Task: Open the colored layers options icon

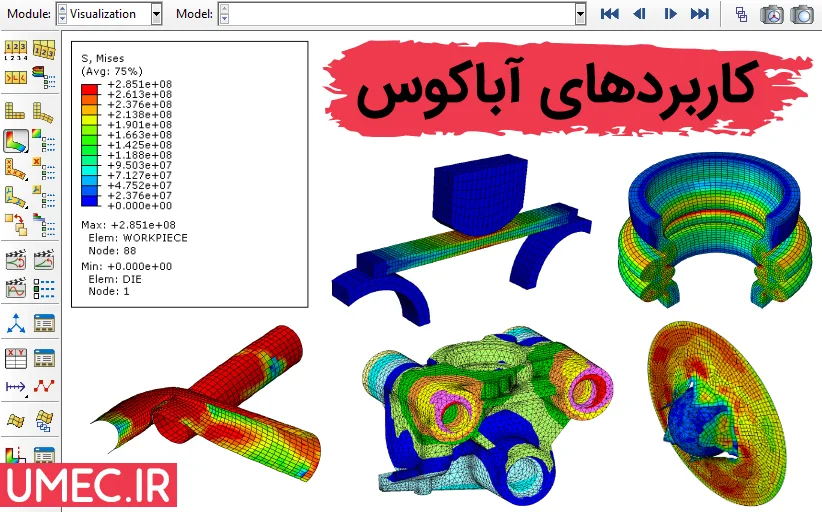Action: [x=44, y=78]
